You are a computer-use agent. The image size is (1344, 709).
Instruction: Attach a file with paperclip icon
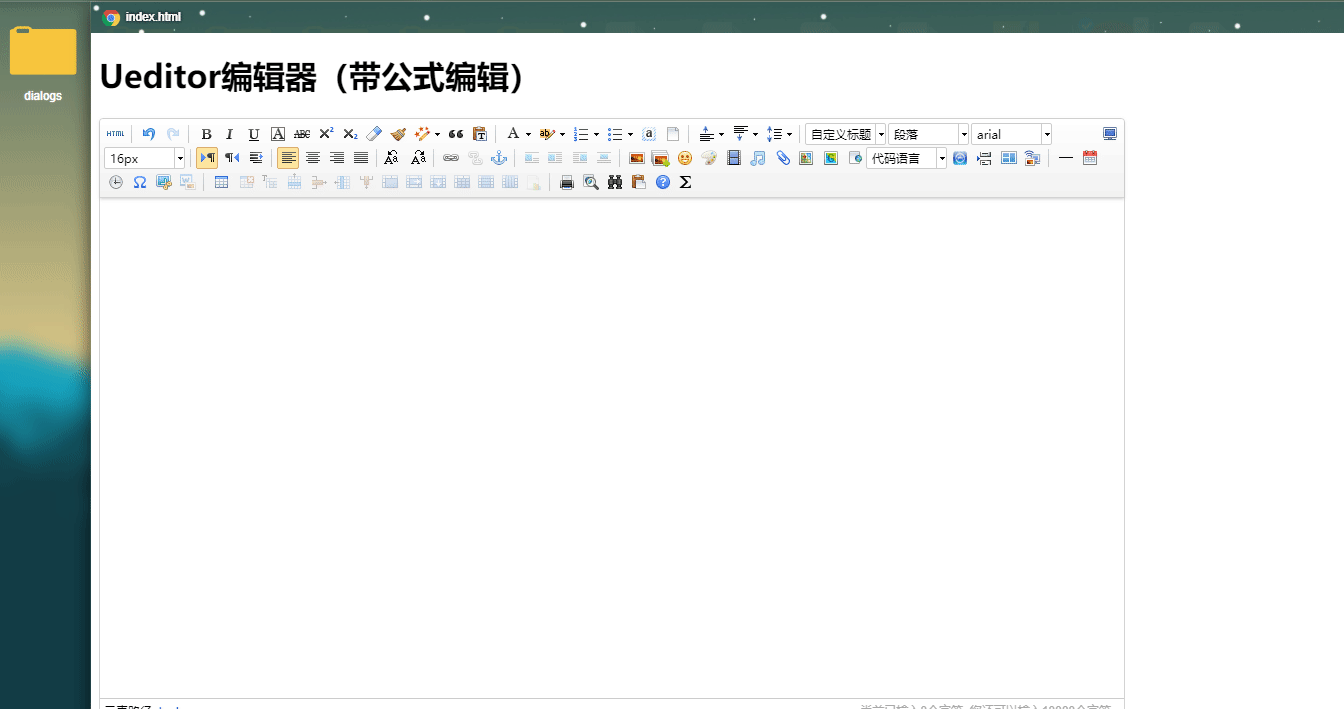click(x=783, y=158)
